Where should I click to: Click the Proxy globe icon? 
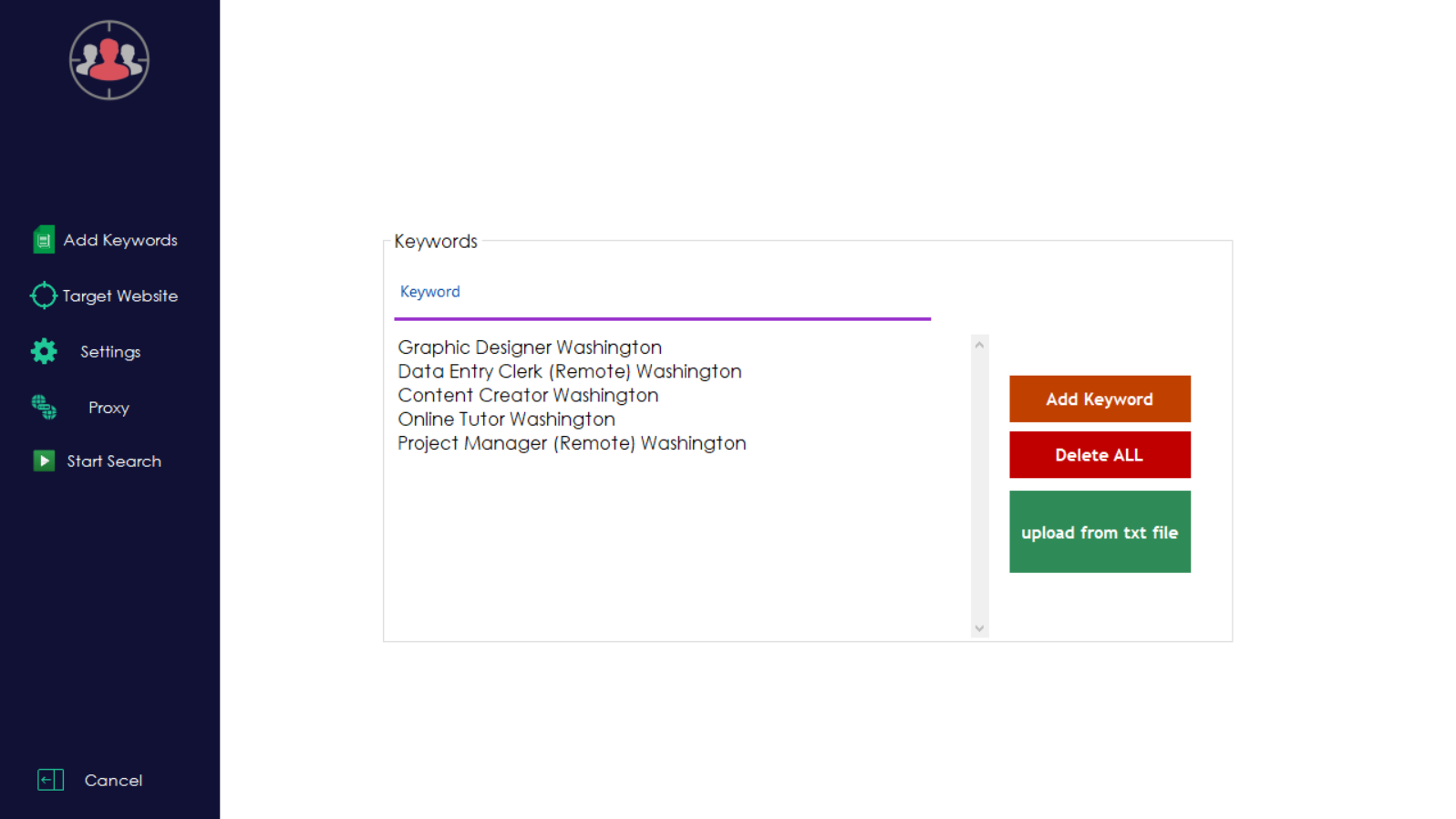43,407
